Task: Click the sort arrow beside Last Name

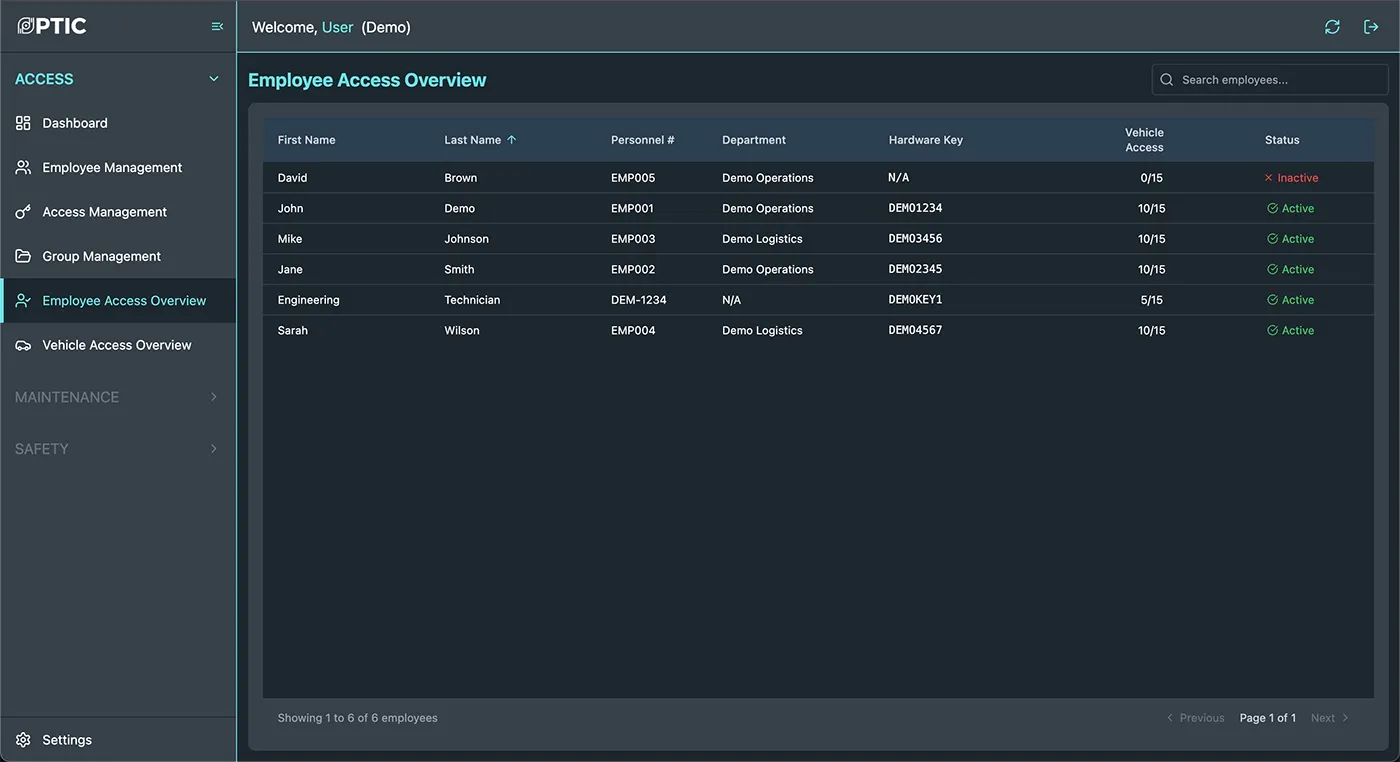Action: [512, 140]
